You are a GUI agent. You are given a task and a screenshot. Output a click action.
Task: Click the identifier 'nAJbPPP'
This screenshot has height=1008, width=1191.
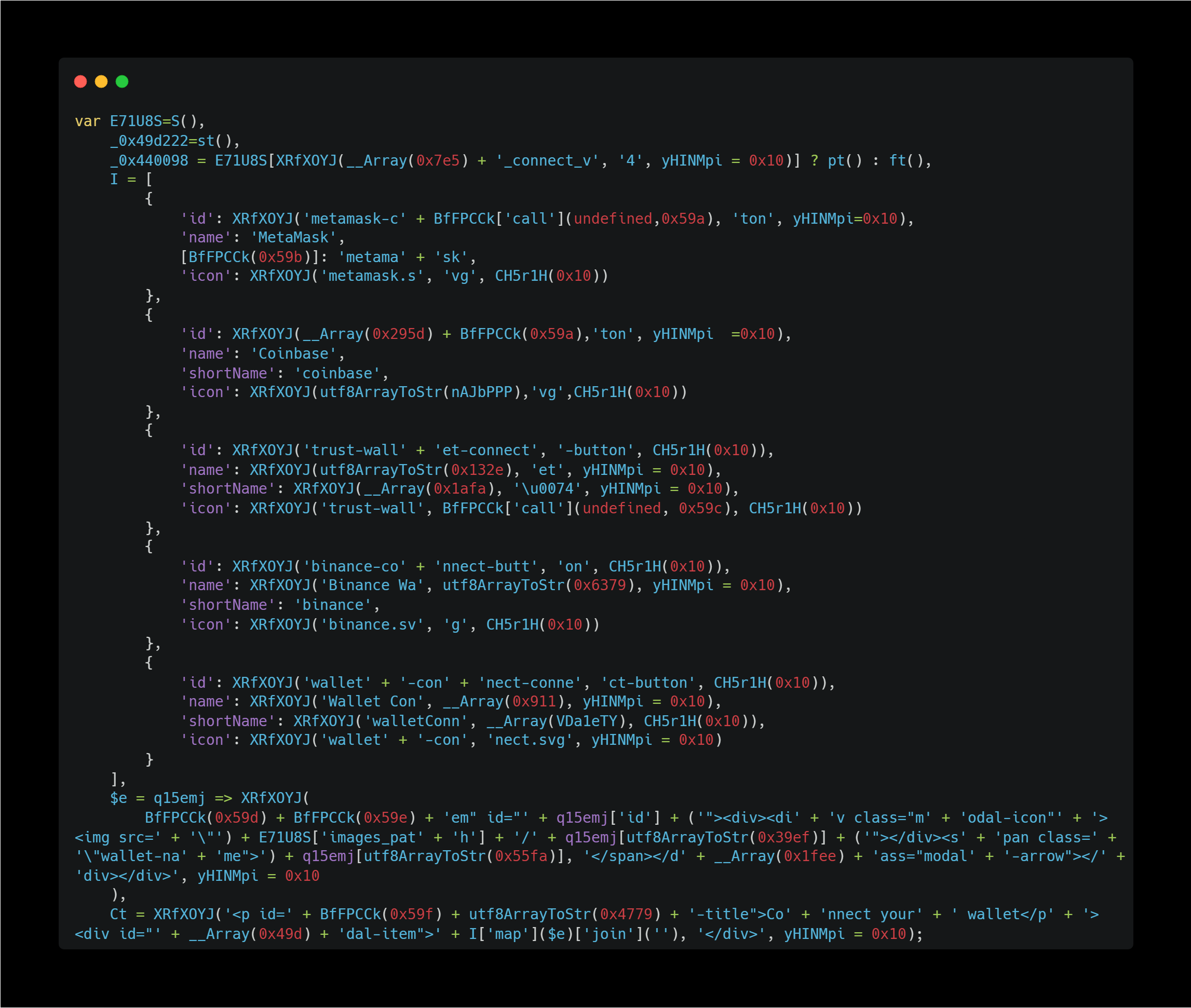click(482, 392)
